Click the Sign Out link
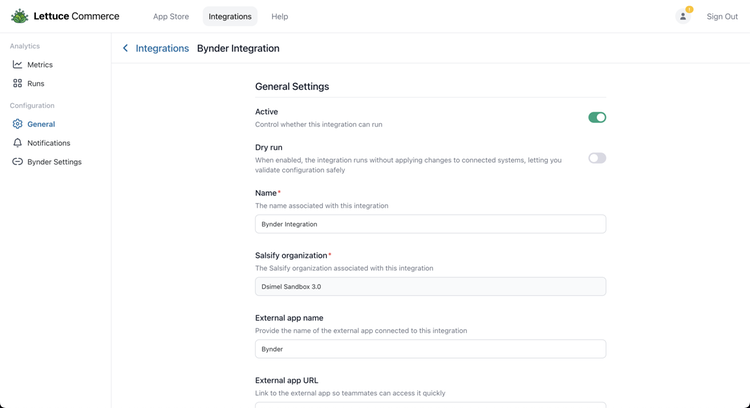 (722, 17)
